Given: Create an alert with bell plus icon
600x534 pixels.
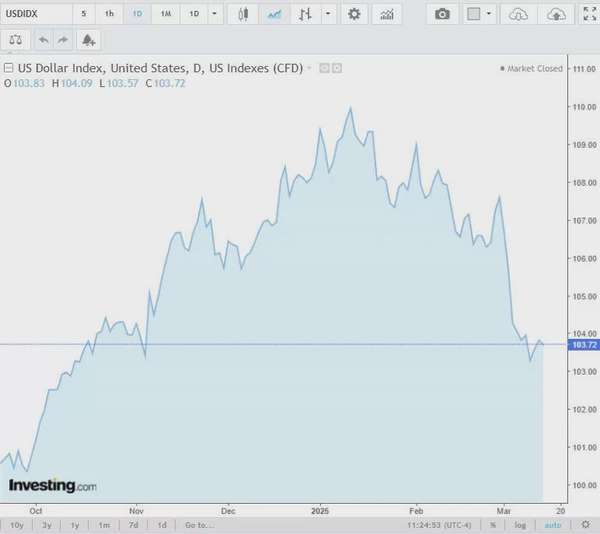Looking at the screenshot, I should [88, 40].
